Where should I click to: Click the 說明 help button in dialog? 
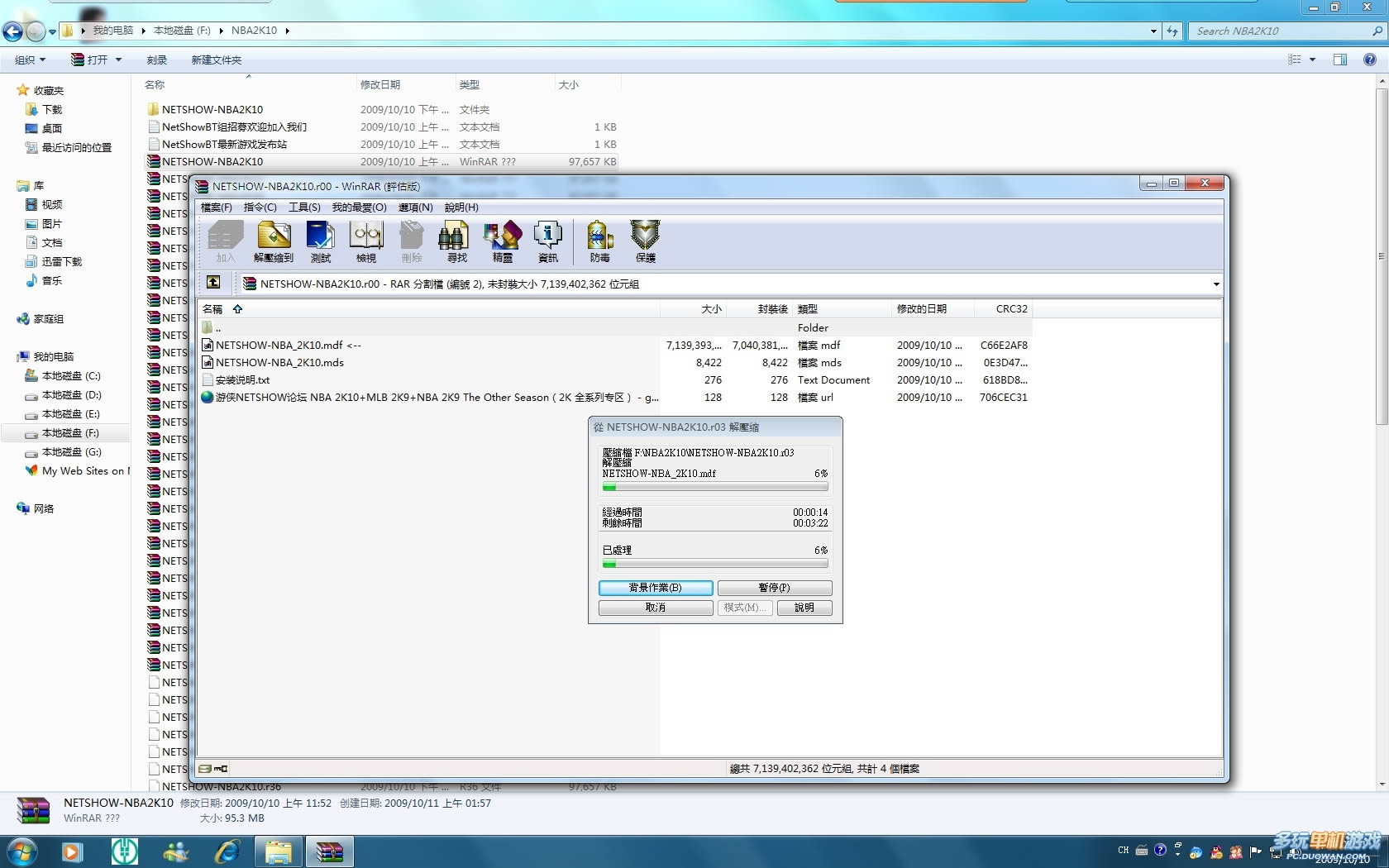pos(804,608)
